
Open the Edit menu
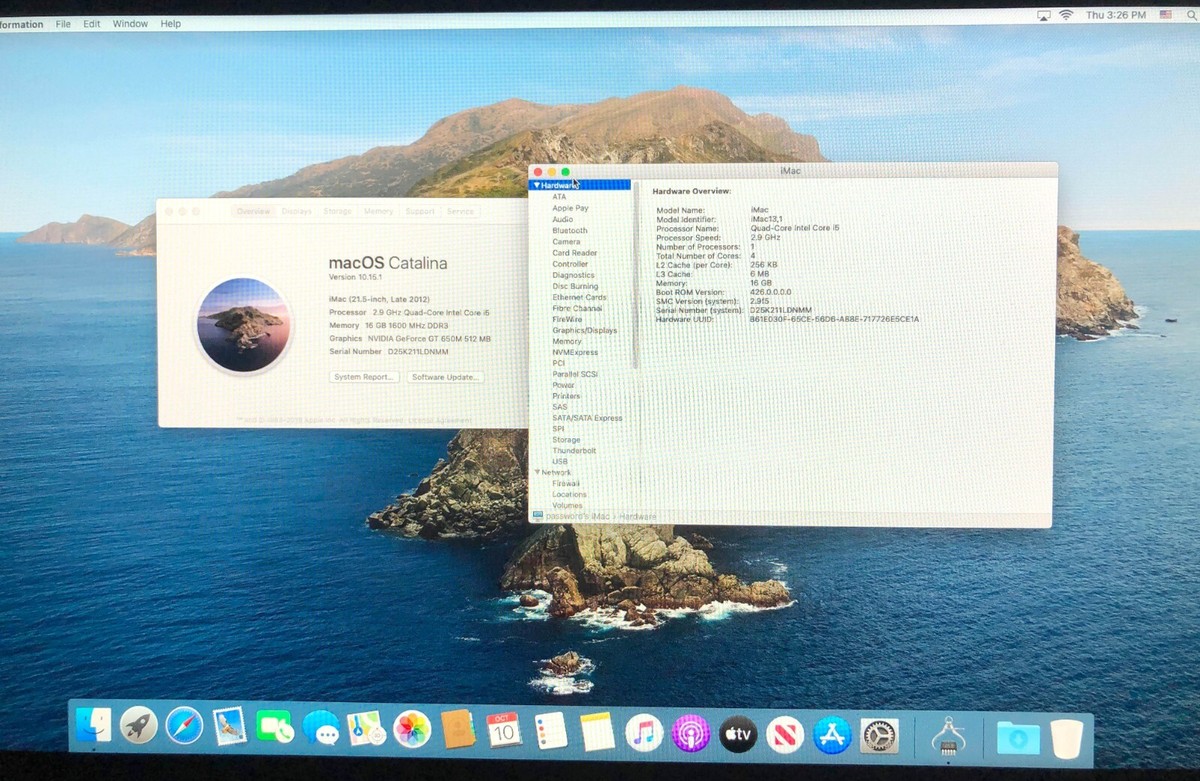coord(92,23)
